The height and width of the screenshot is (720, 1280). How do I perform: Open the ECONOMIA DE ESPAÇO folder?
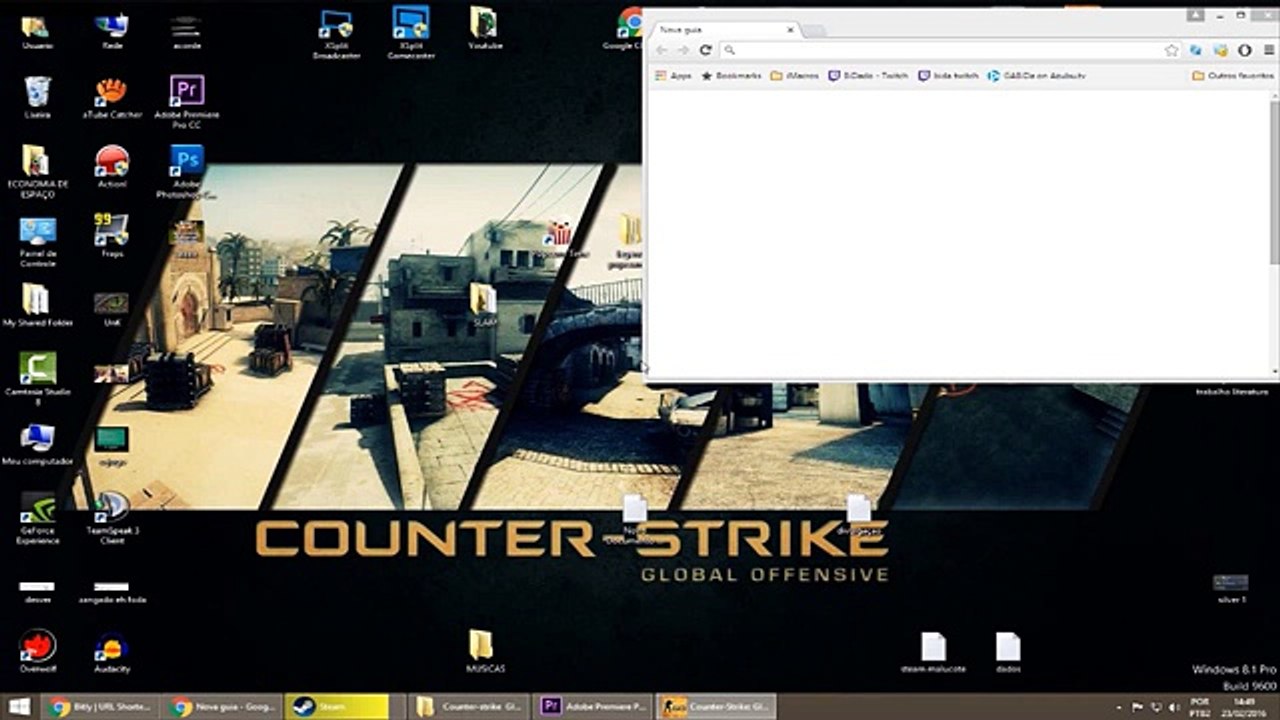point(37,172)
